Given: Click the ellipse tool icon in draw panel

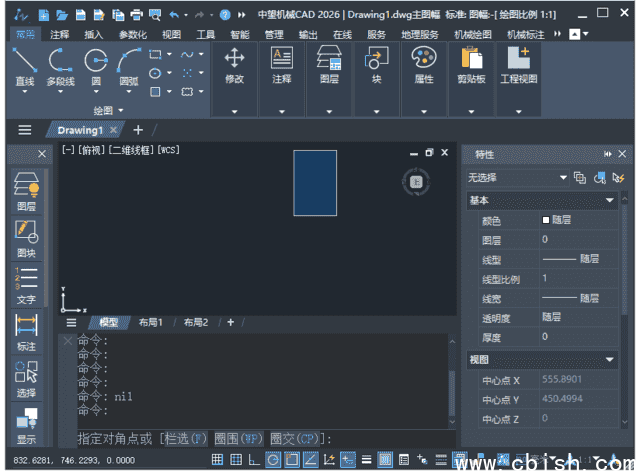Looking at the screenshot, I should pos(155,73).
